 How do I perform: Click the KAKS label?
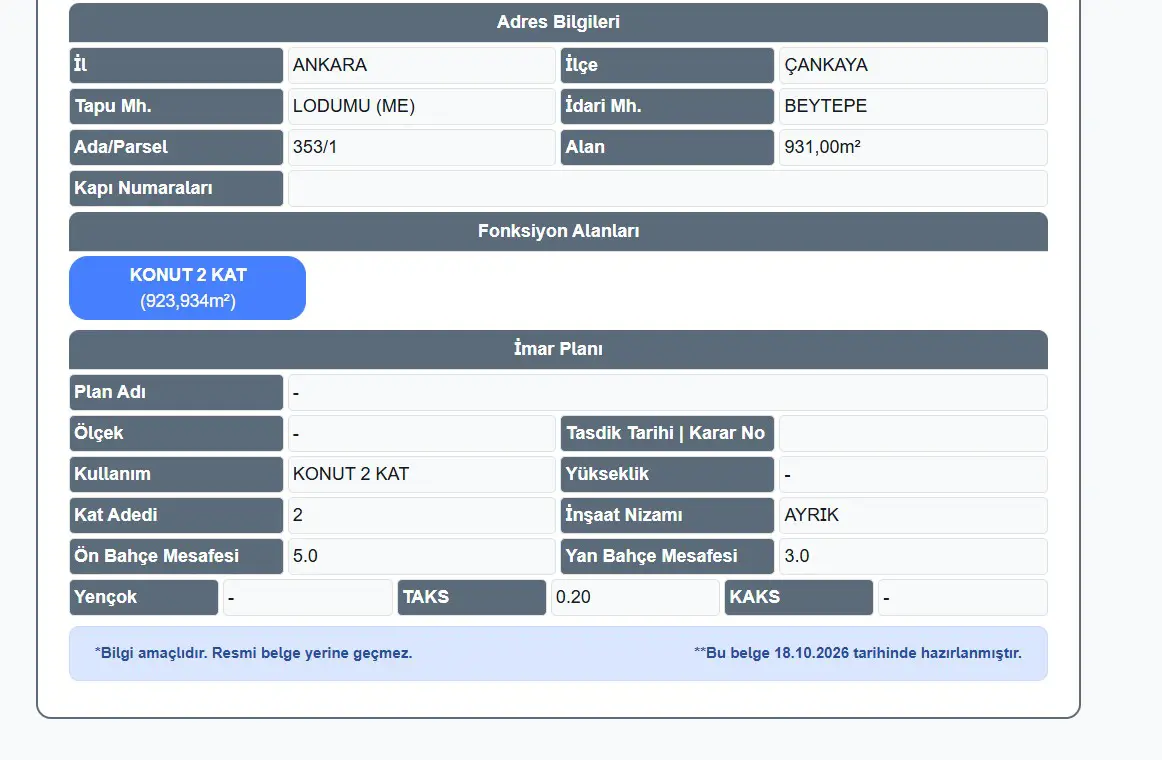coord(799,597)
